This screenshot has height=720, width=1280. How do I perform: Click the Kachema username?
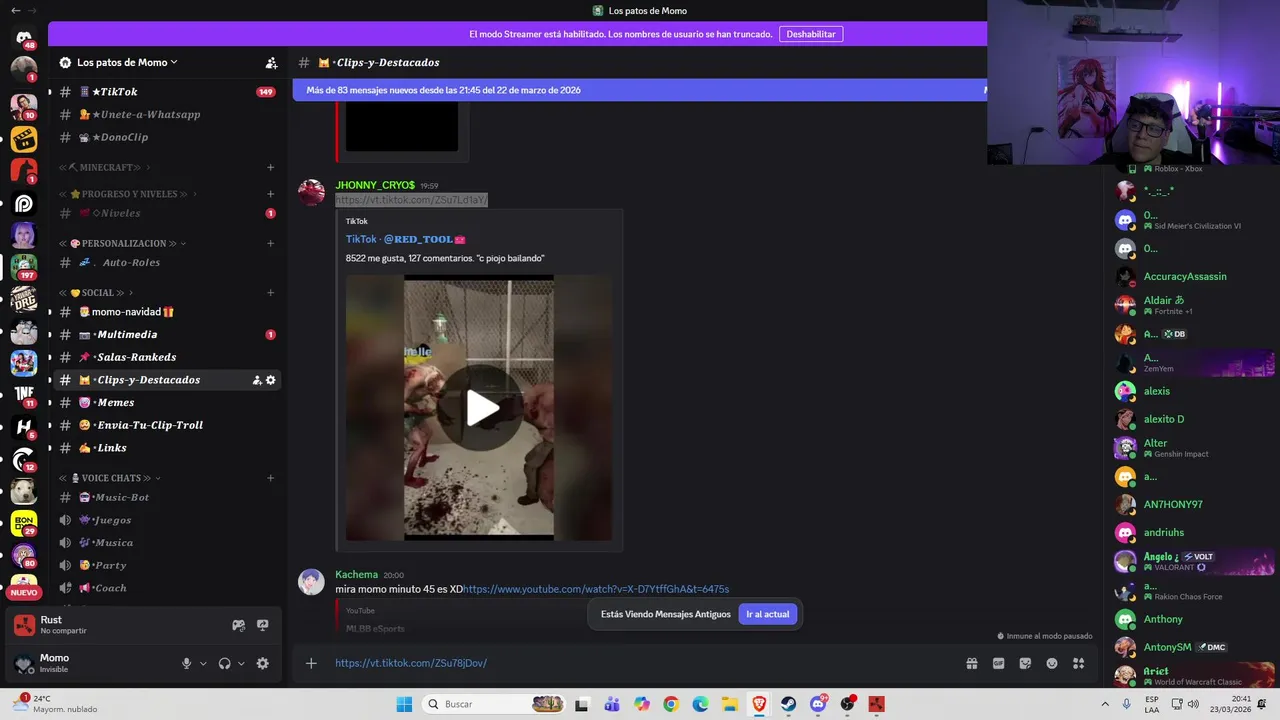pos(356,575)
